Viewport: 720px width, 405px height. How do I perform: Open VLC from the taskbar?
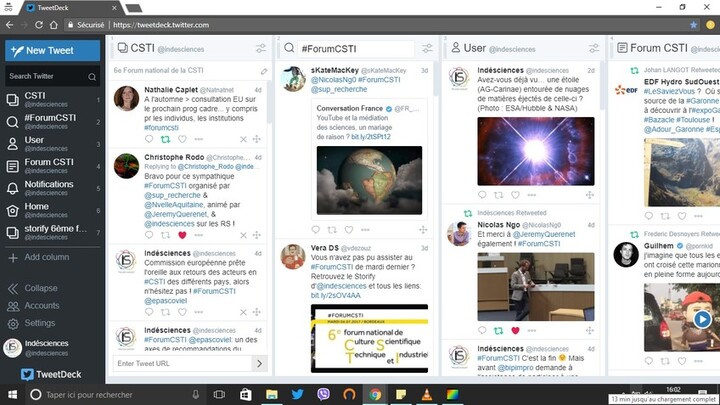427,394
